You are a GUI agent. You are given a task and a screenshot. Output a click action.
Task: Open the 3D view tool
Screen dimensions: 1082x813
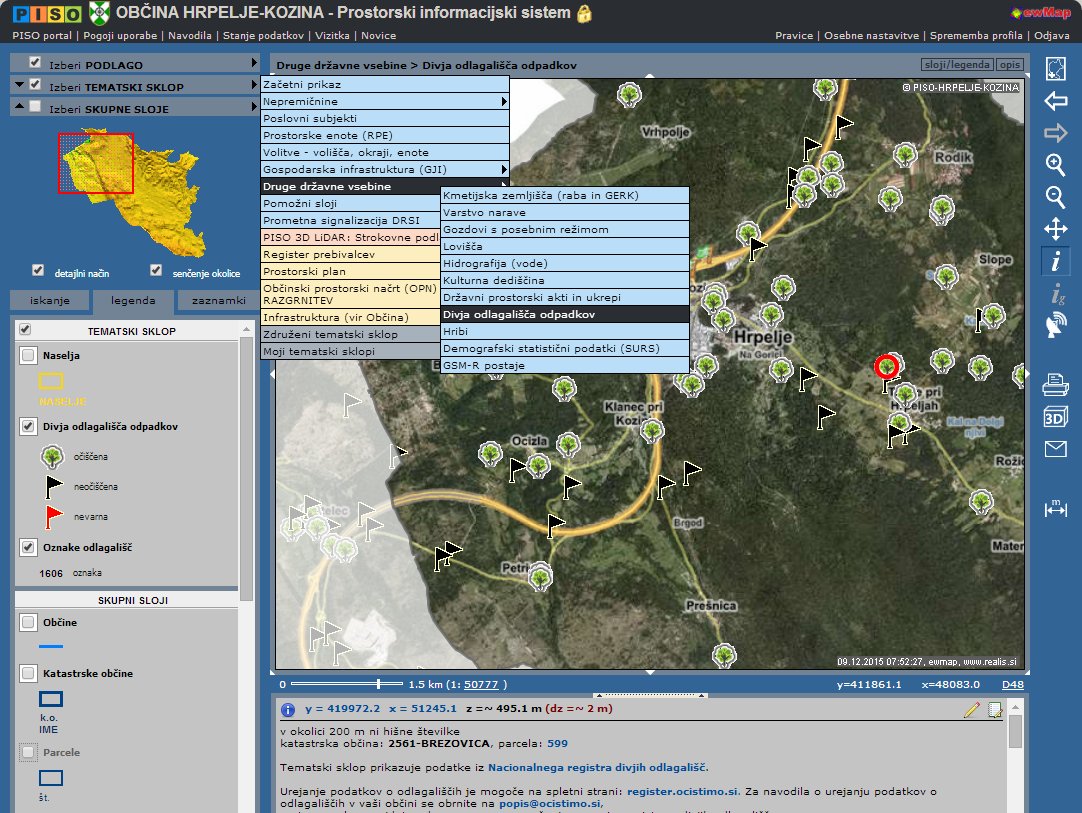[1055, 417]
